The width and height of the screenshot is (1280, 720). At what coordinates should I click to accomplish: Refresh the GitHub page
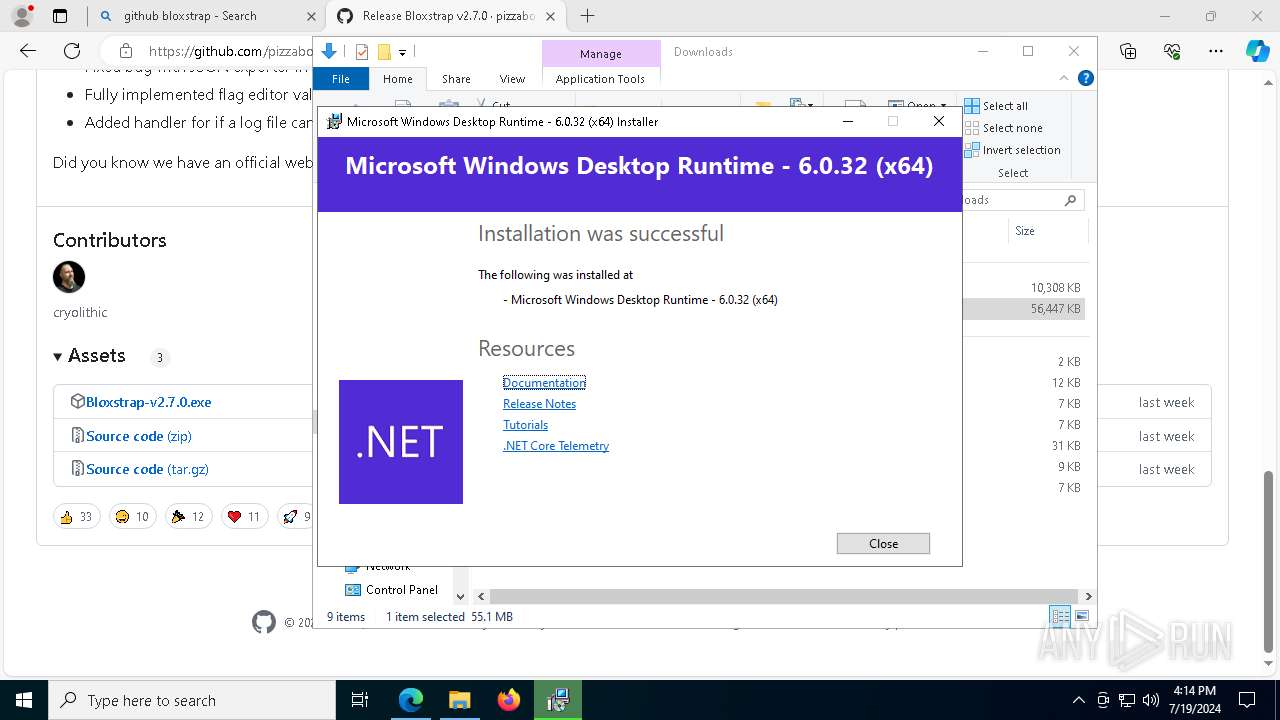pyautogui.click(x=72, y=51)
